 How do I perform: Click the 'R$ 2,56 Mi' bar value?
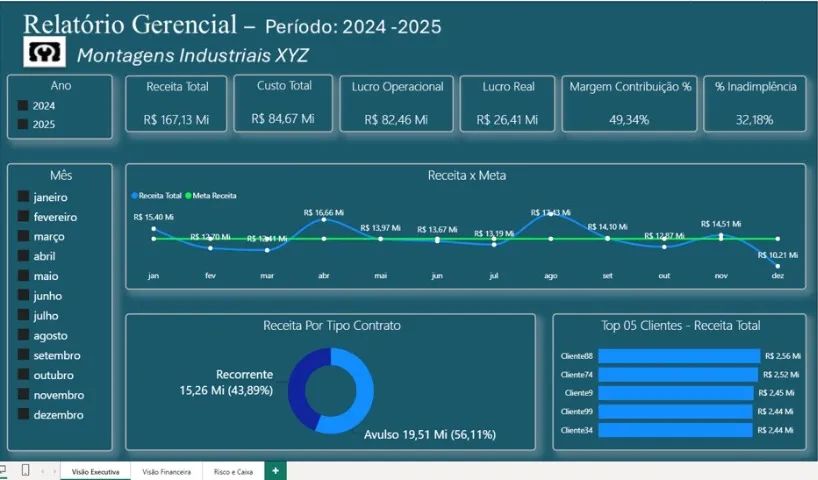(x=783, y=356)
